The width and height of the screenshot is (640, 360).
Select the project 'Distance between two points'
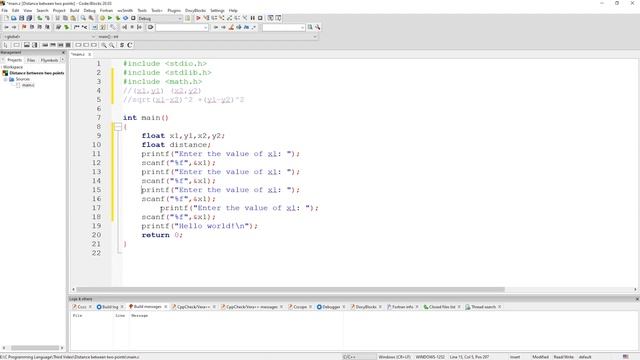[37, 73]
